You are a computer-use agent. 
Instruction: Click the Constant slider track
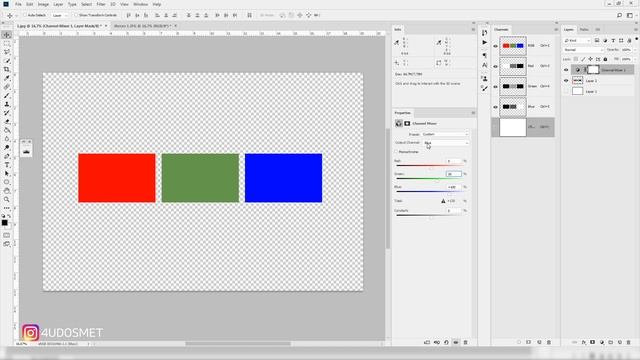[x=429, y=216]
